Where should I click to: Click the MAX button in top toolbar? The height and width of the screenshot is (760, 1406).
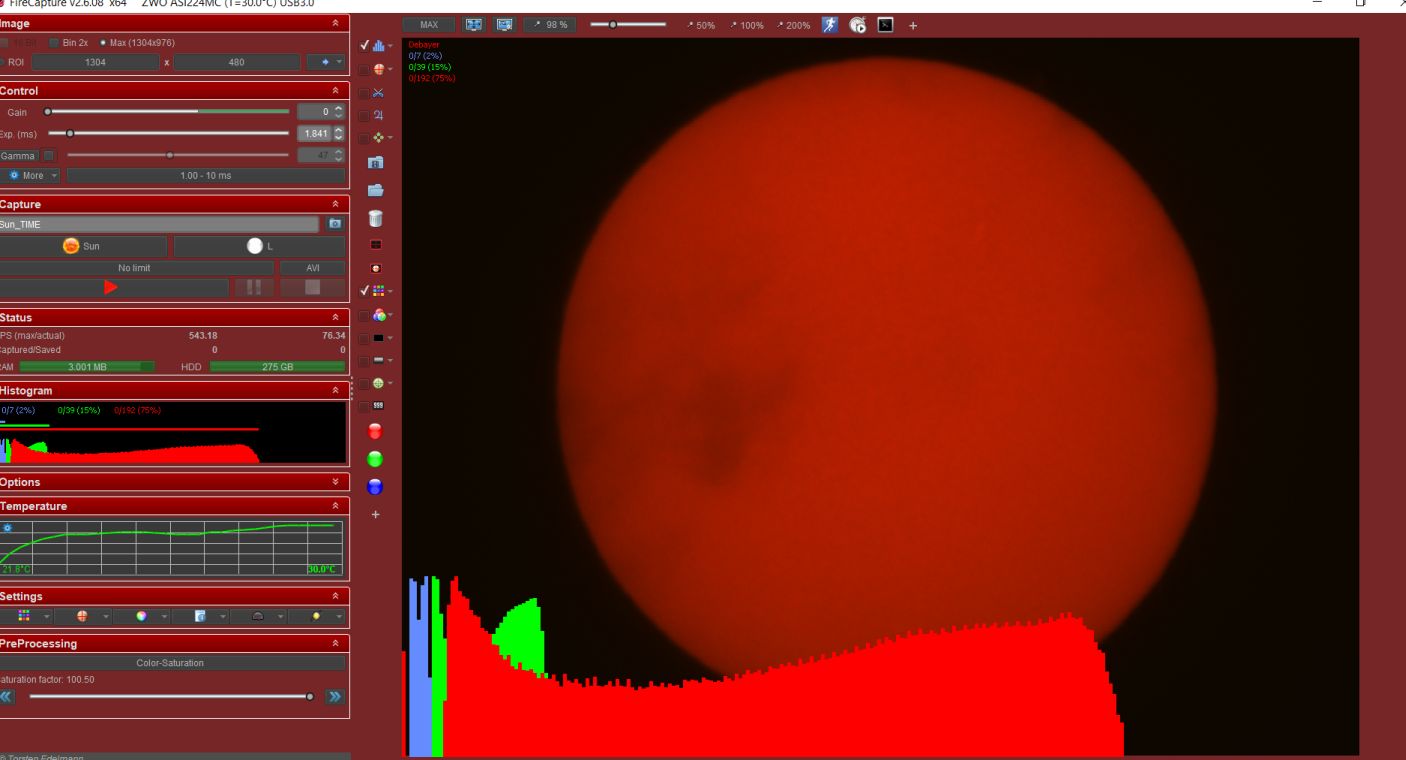click(429, 24)
